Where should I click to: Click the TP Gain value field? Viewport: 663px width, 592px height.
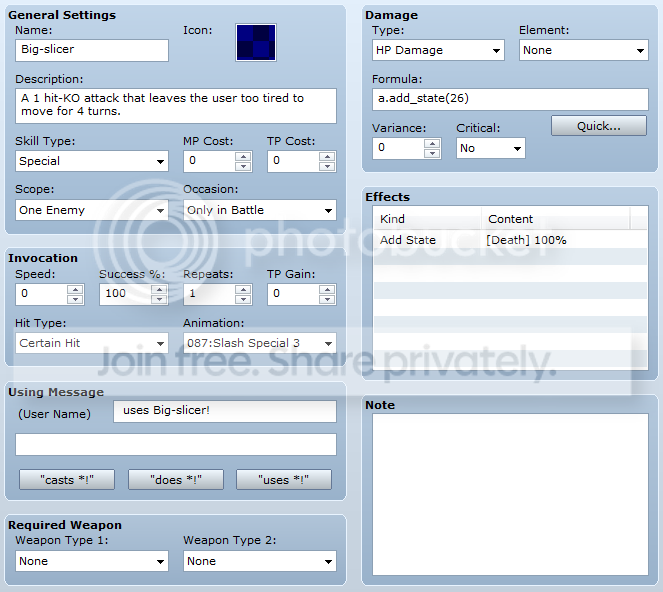293,294
